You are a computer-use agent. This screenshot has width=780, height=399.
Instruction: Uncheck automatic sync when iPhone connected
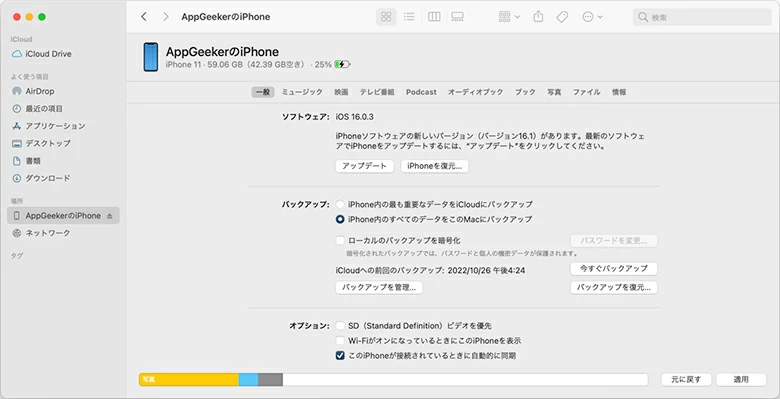pyautogui.click(x=340, y=356)
